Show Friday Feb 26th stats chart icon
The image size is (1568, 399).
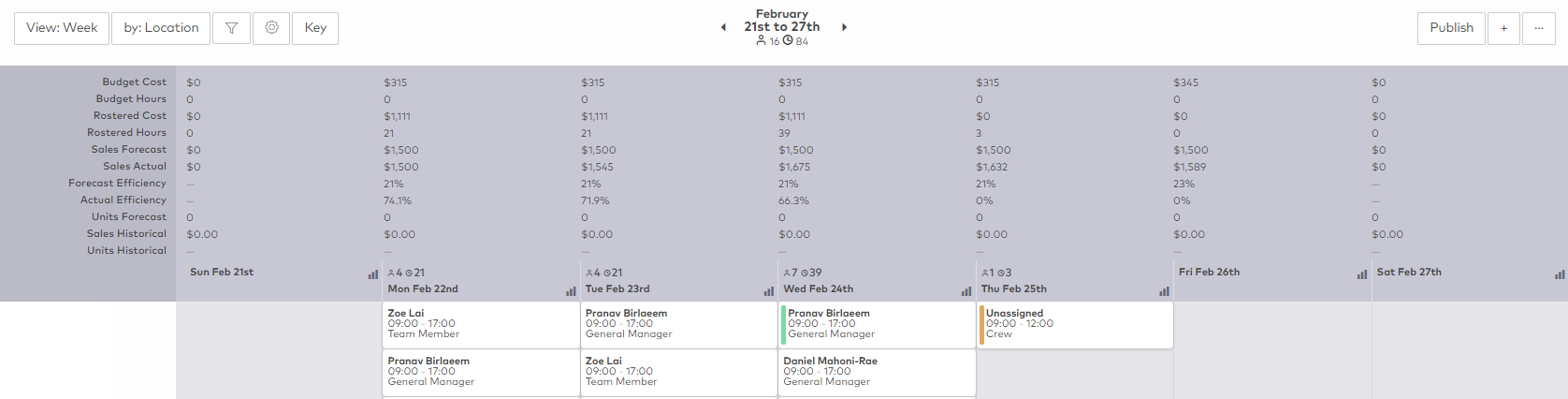1362,274
